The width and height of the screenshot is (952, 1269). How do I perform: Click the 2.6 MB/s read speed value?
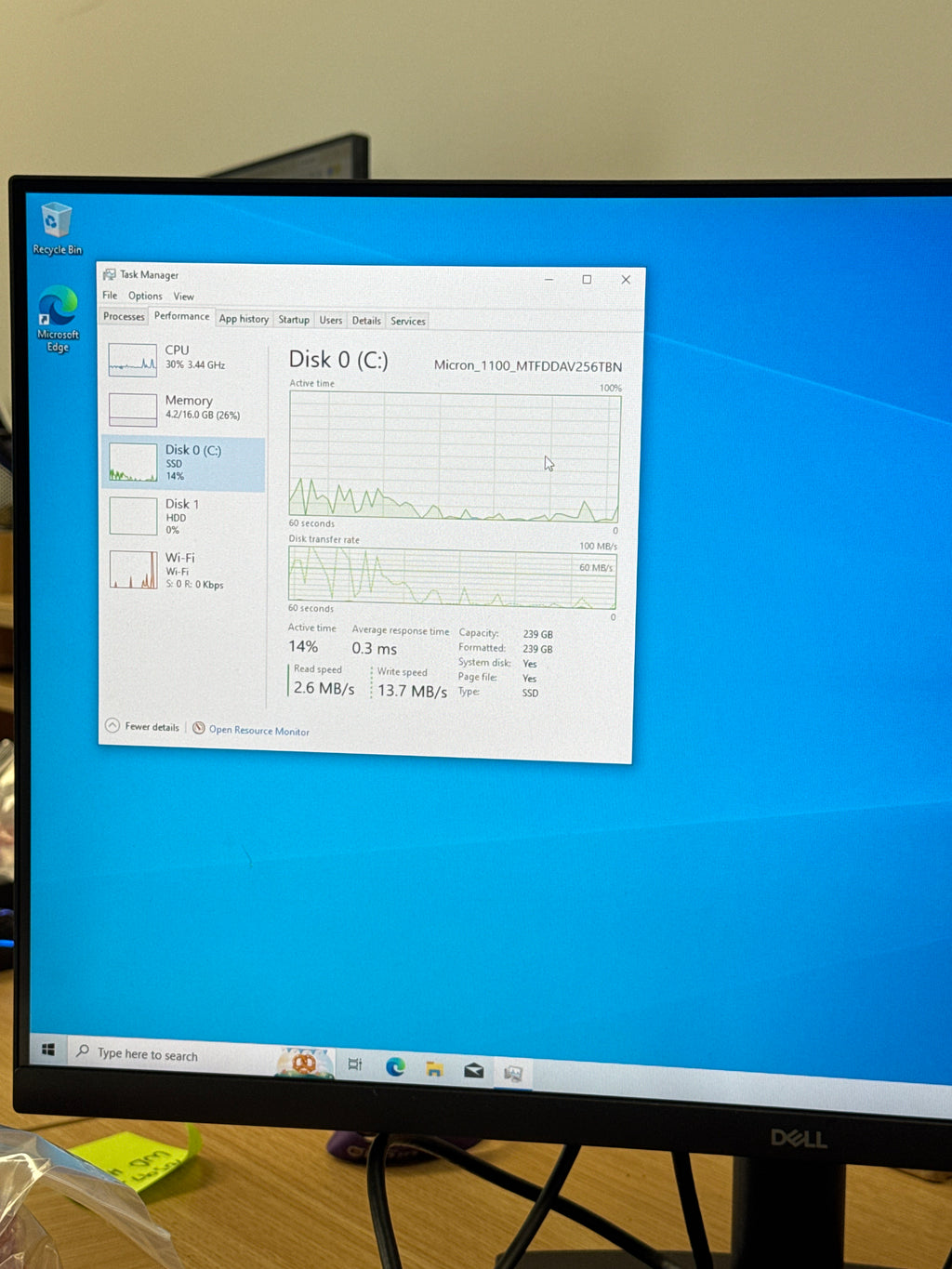click(324, 688)
